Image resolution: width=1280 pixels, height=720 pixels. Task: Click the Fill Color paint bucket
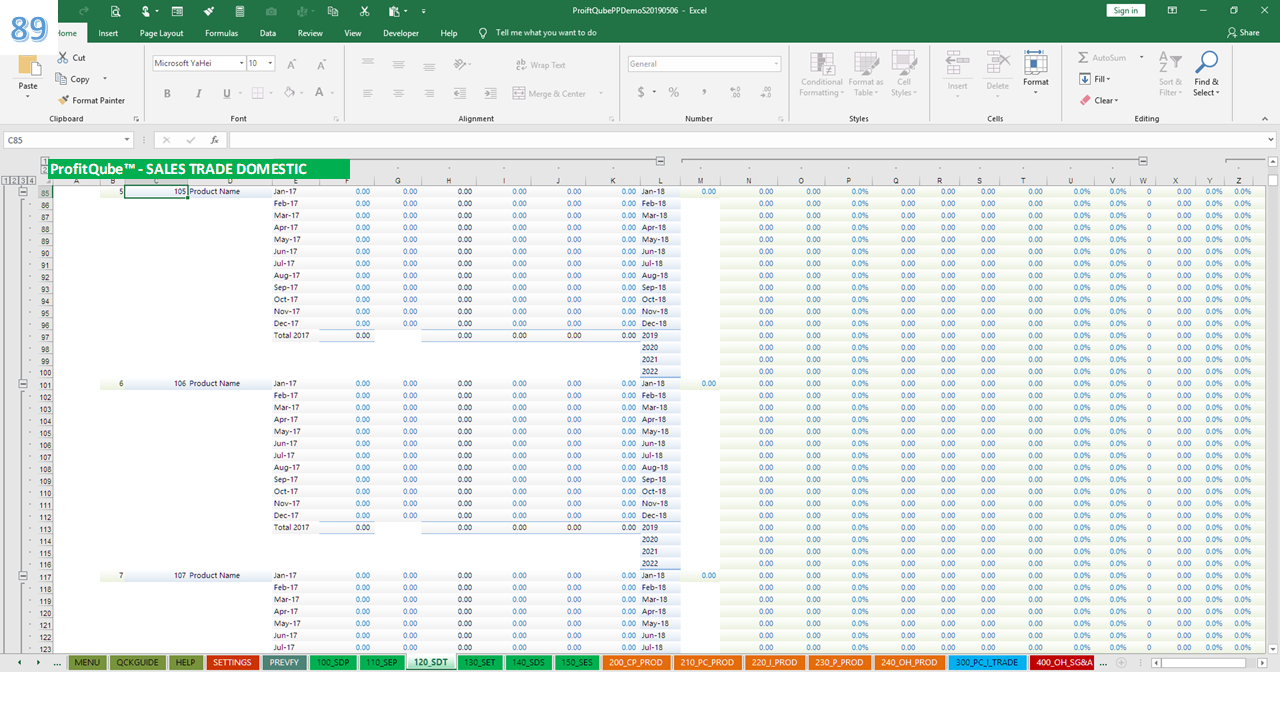(x=289, y=93)
